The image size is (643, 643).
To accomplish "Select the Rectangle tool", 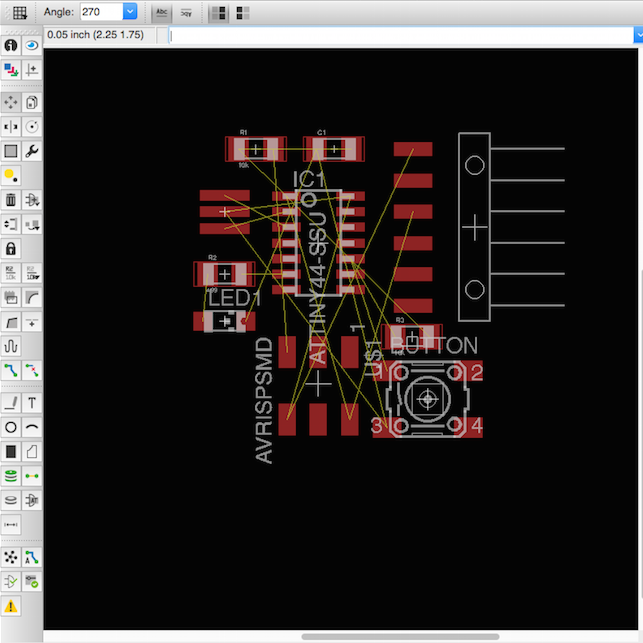I will (11, 452).
